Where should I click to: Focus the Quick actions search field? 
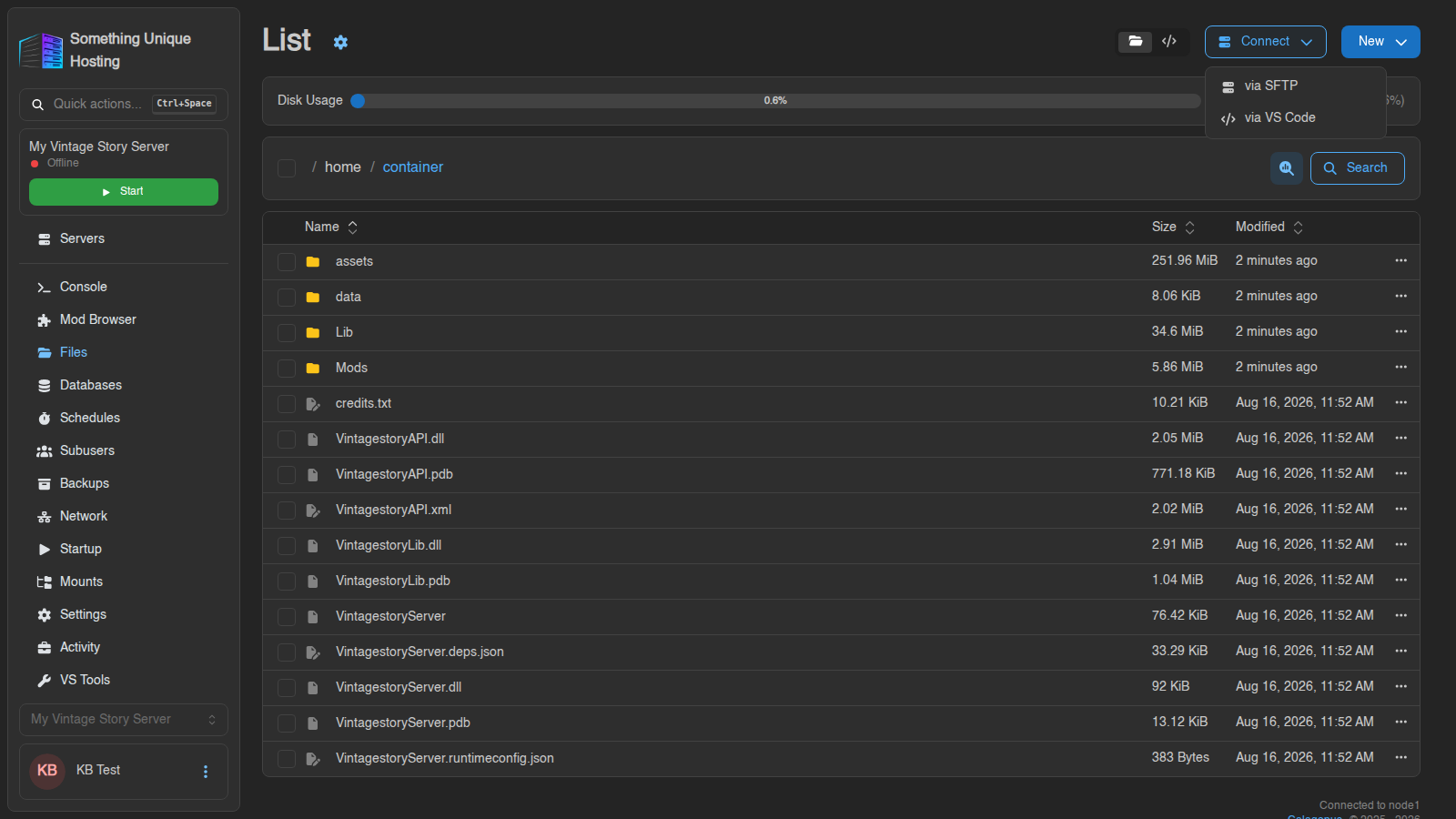coord(124,105)
